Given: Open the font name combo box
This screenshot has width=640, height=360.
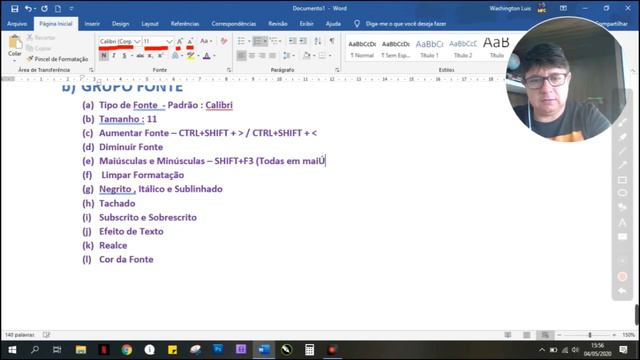Looking at the screenshot, I should (x=120, y=42).
